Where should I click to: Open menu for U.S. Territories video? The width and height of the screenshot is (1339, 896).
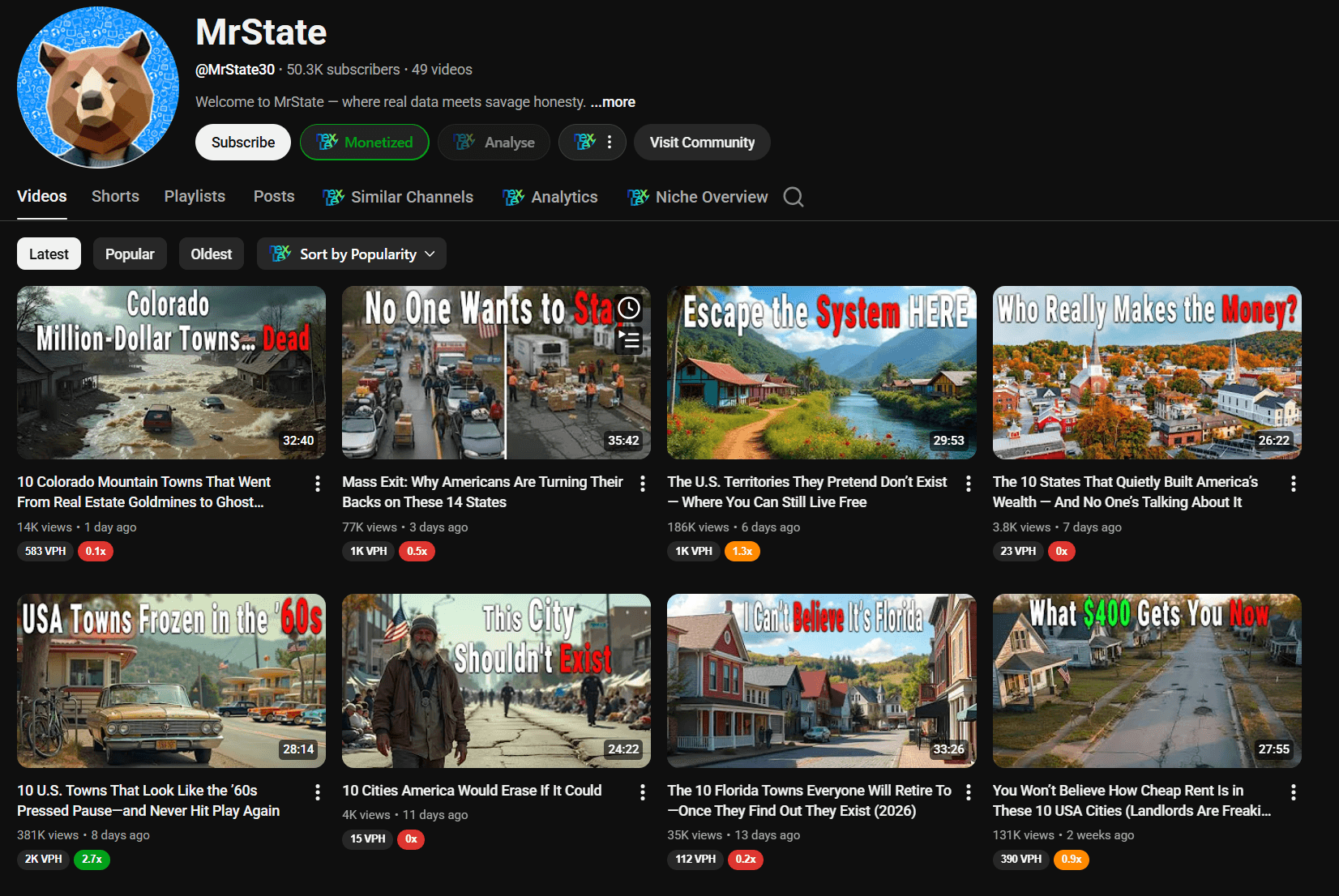pos(968,484)
